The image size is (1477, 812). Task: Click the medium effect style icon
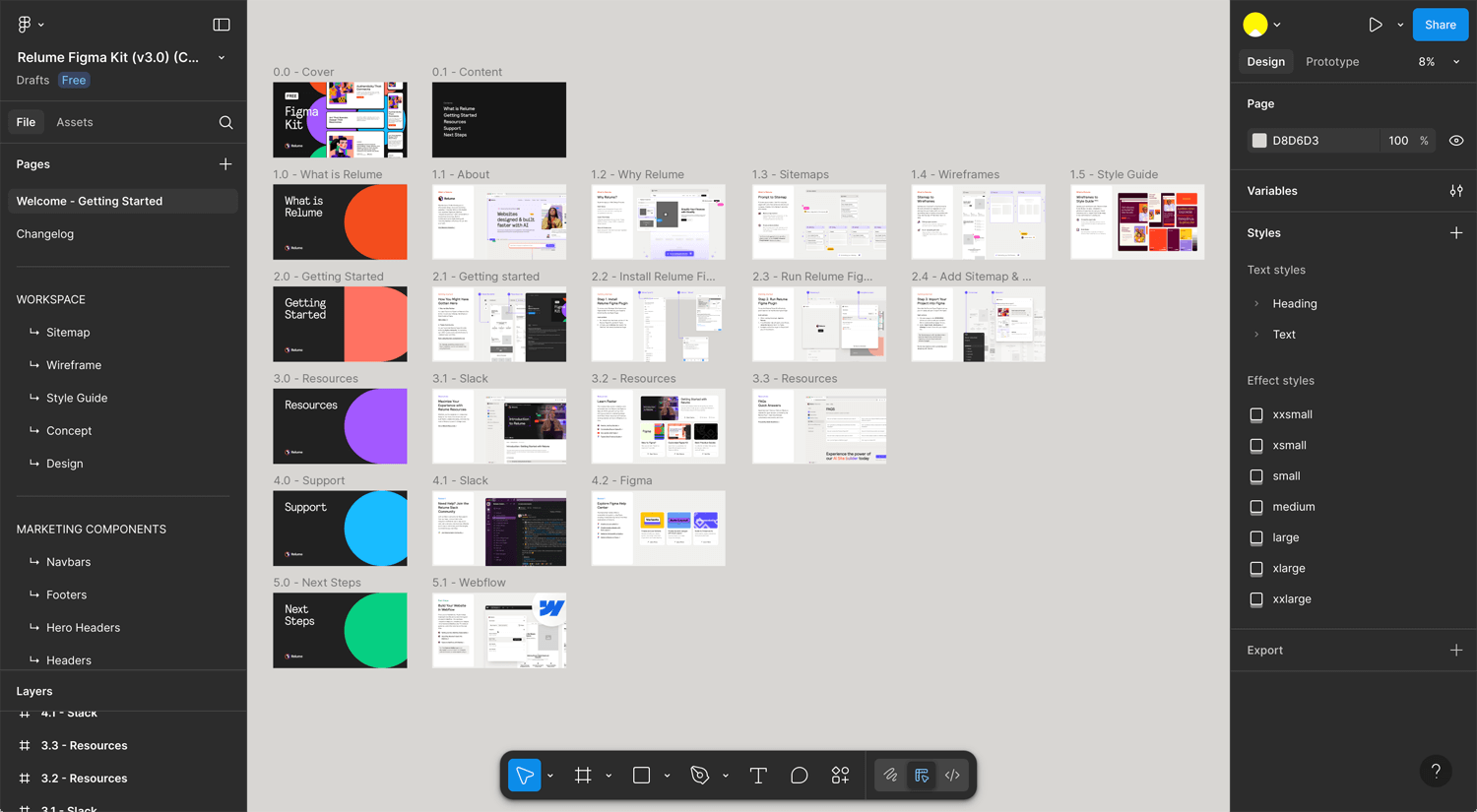pyautogui.click(x=1256, y=507)
